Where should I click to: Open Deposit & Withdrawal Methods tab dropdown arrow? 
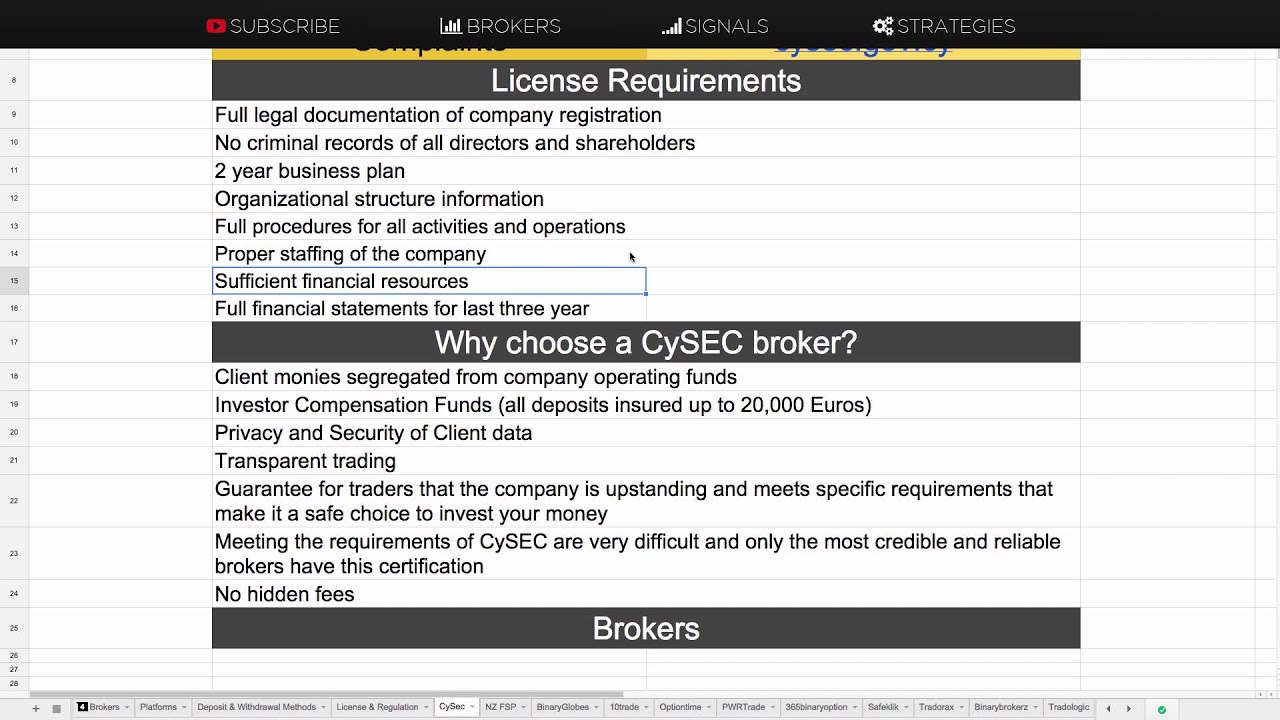coord(323,708)
